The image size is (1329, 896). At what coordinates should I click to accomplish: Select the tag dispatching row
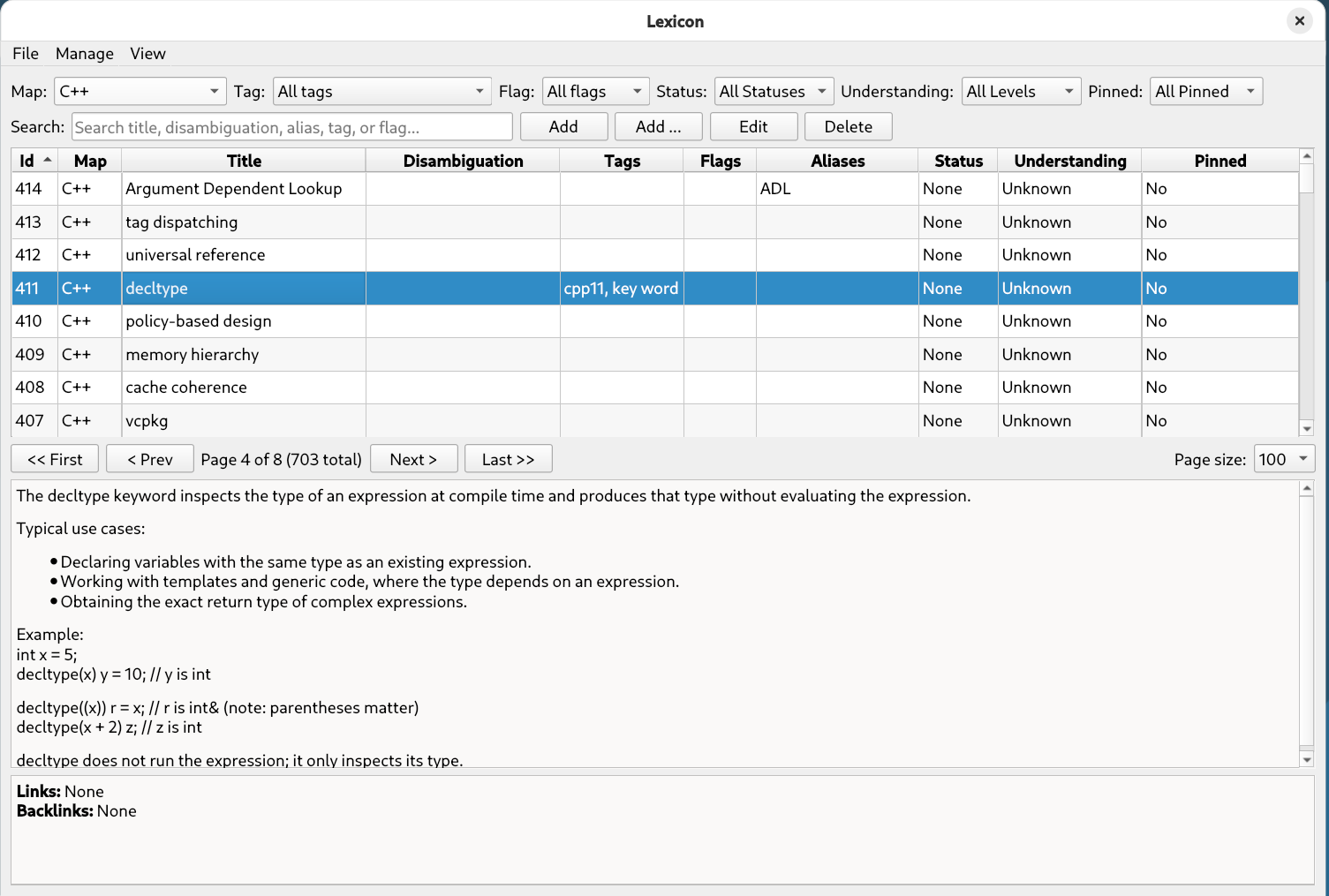point(654,222)
